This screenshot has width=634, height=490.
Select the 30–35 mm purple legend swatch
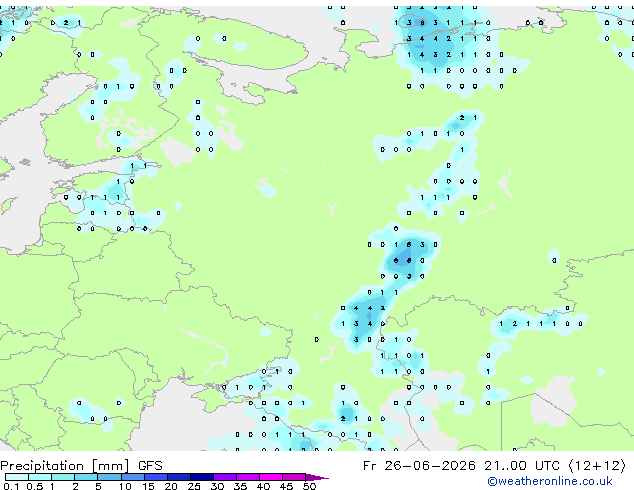(225, 477)
